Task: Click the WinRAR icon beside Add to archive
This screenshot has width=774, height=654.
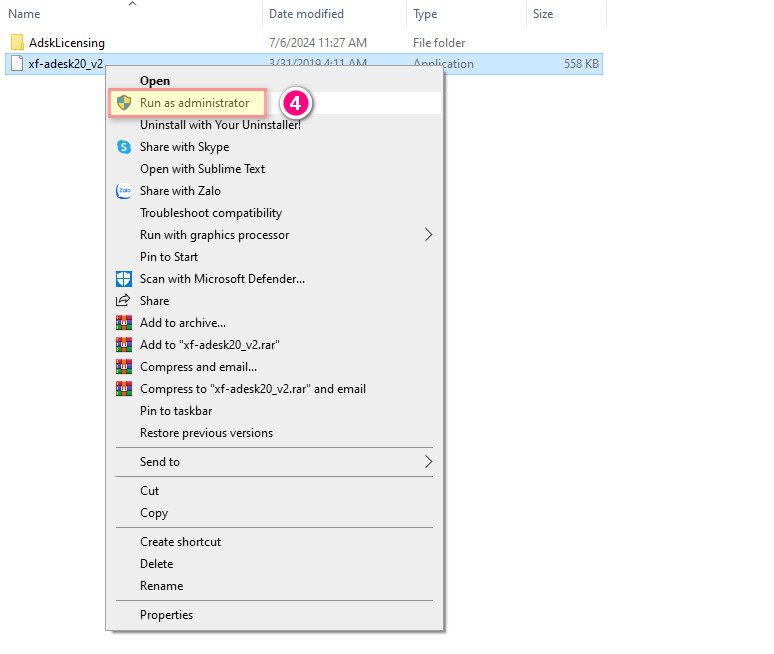Action: coord(124,323)
